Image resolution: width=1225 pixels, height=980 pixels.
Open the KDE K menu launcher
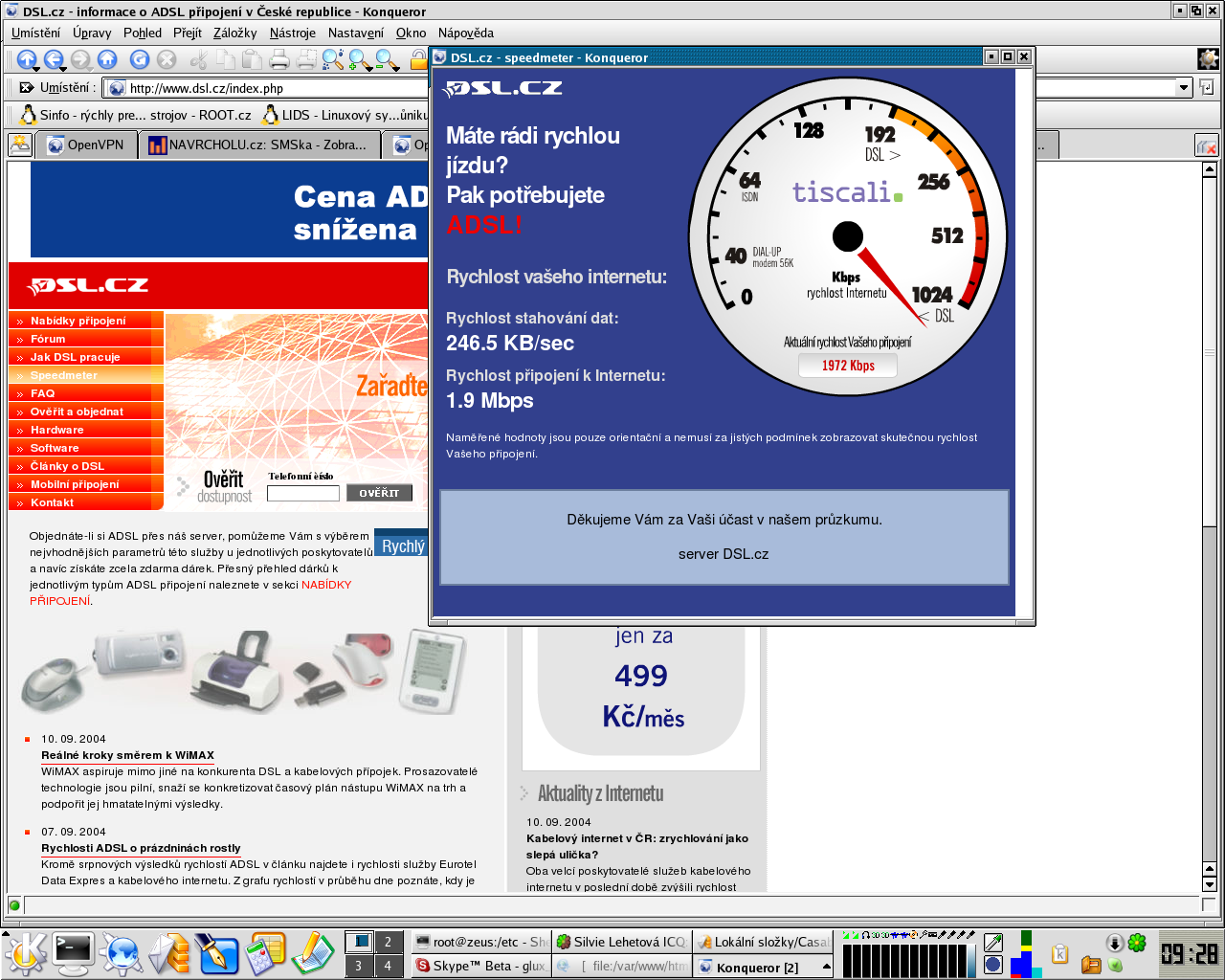point(26,953)
